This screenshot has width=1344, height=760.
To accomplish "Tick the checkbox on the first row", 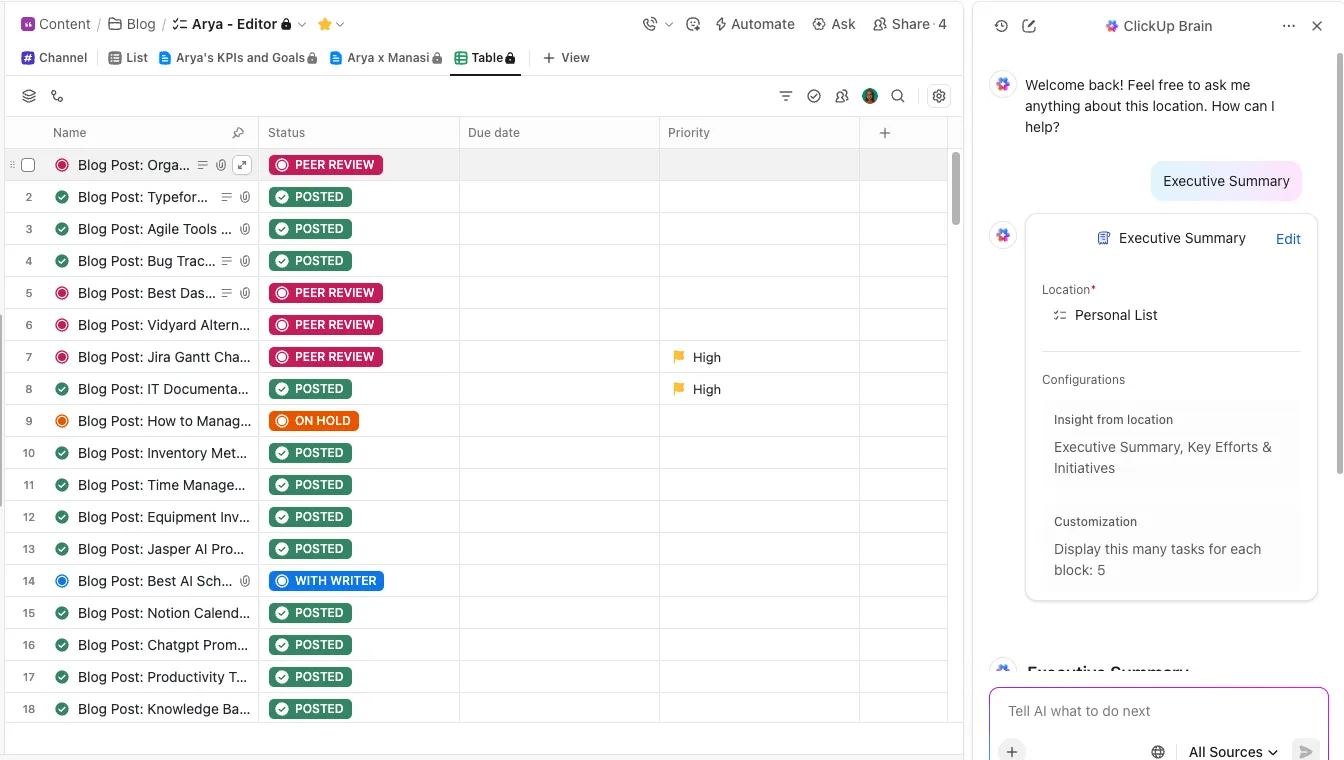I will tap(28, 165).
